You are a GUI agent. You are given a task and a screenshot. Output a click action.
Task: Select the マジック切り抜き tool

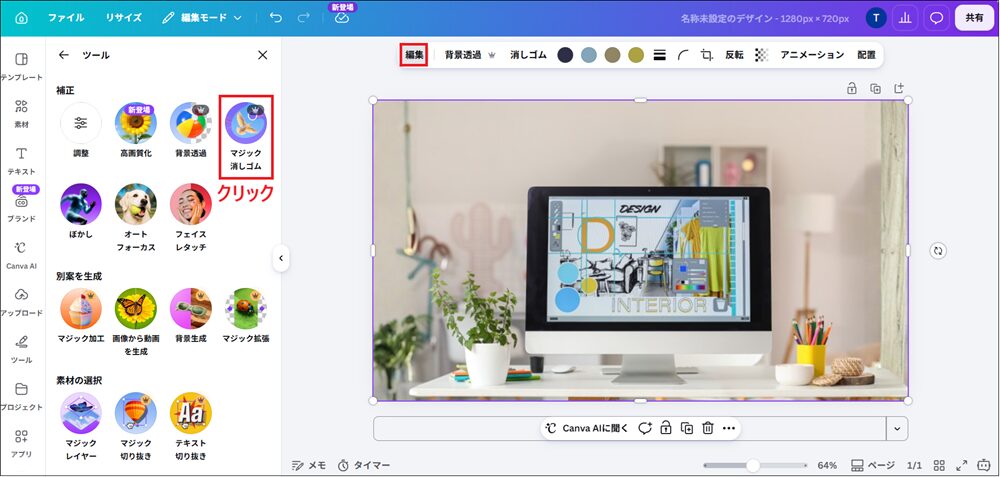135,427
